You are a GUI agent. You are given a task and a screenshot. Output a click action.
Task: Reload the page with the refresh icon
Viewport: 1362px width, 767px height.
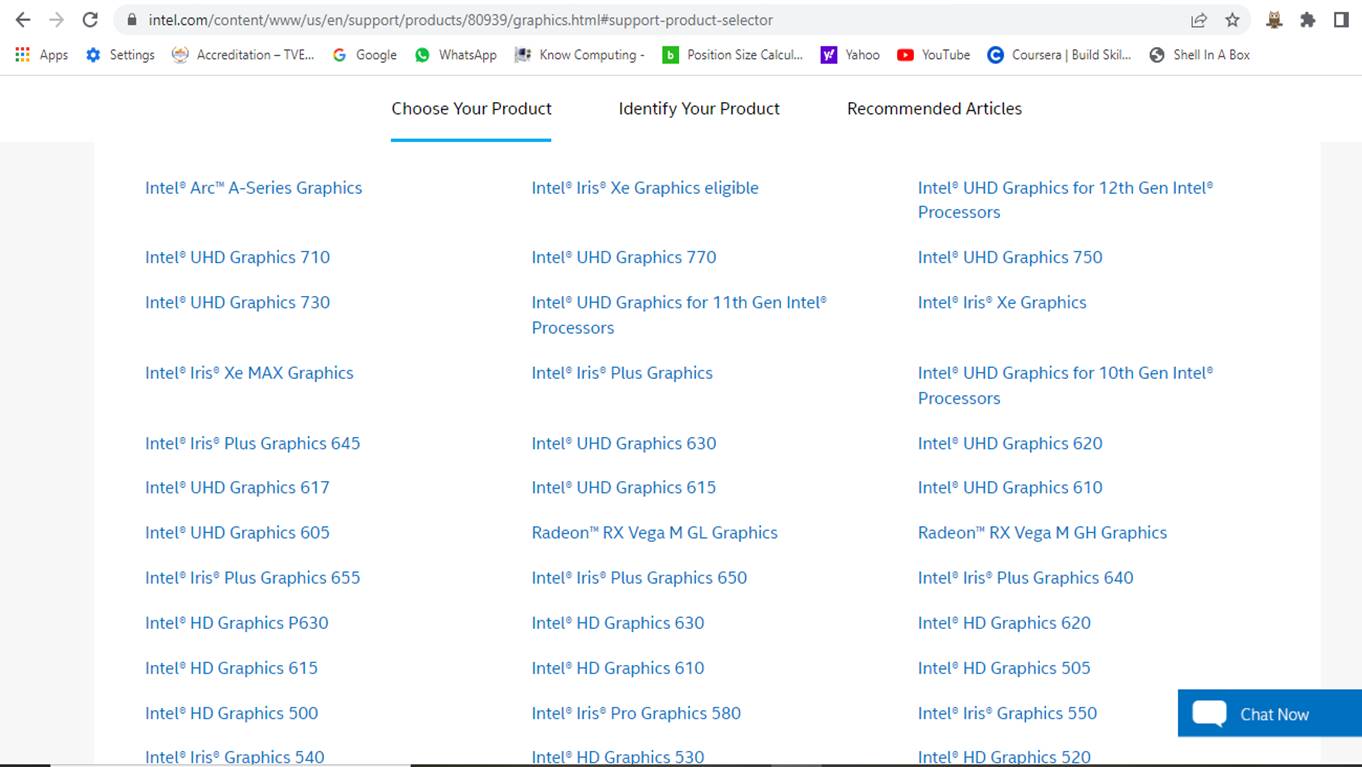point(90,20)
